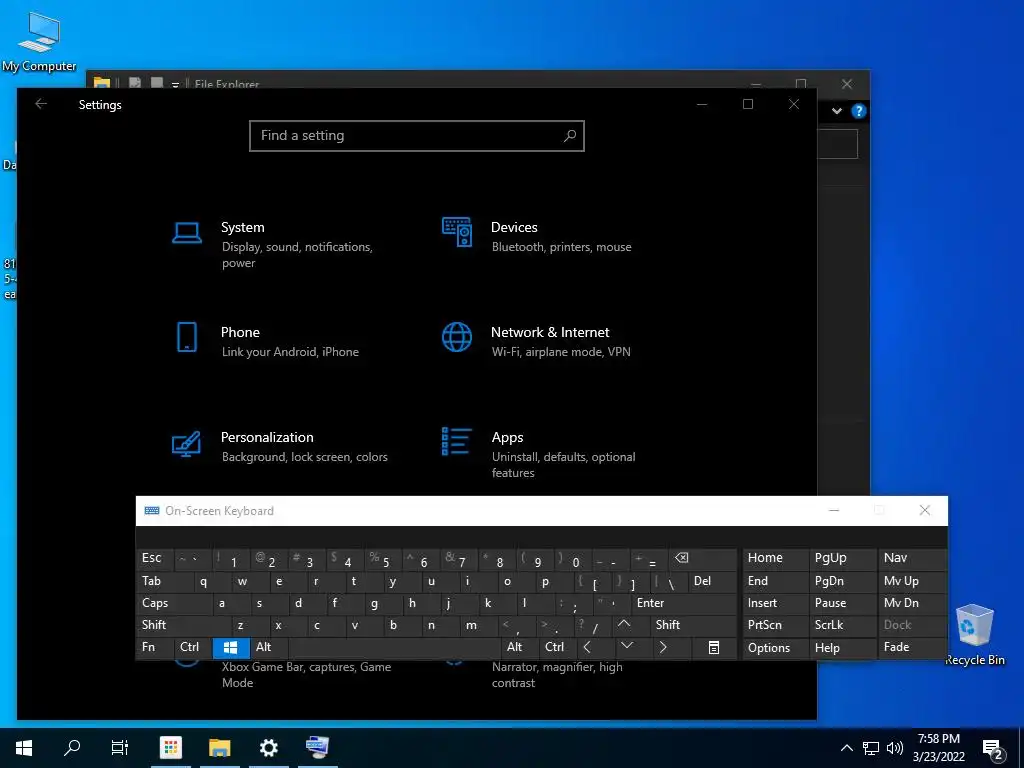Image resolution: width=1024 pixels, height=768 pixels.
Task: Show hidden system tray icons
Action: [846, 748]
